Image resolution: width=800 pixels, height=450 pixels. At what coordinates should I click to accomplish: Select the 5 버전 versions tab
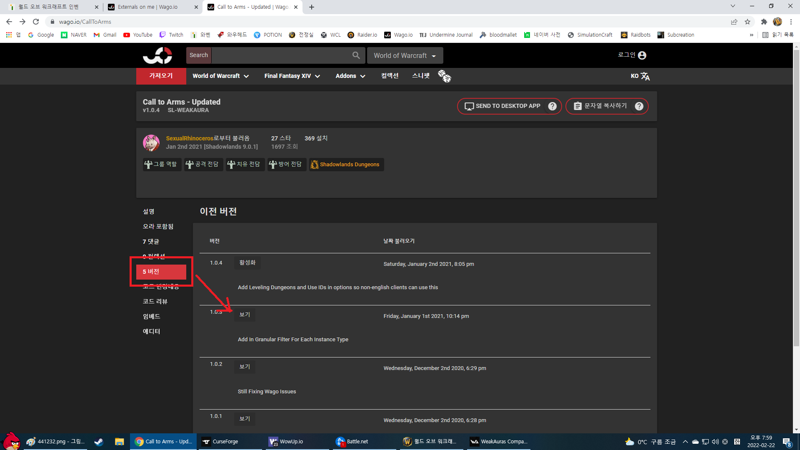tap(161, 271)
